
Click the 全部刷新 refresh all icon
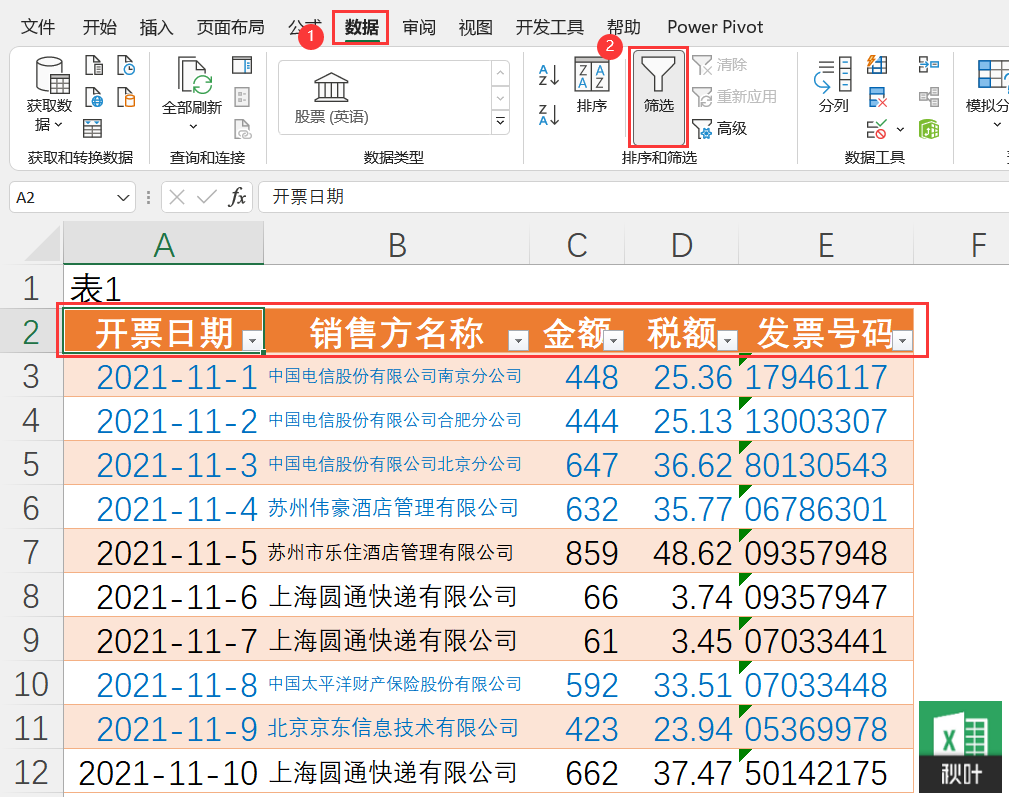tap(192, 75)
